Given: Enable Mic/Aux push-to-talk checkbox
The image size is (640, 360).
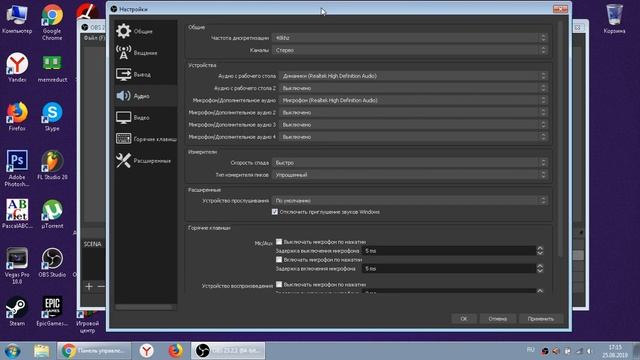Looking at the screenshot, I should tap(279, 259).
